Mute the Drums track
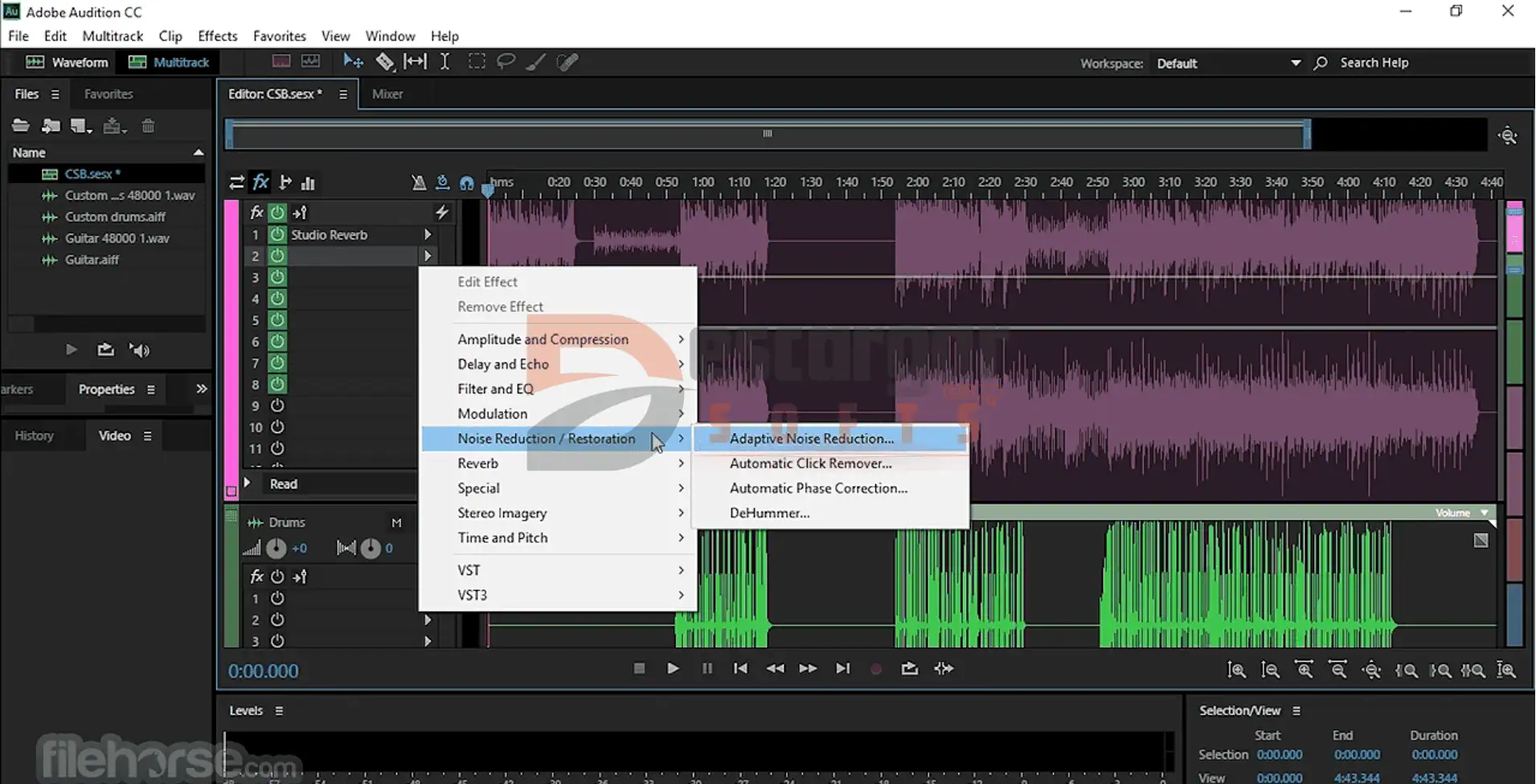 click(x=396, y=523)
